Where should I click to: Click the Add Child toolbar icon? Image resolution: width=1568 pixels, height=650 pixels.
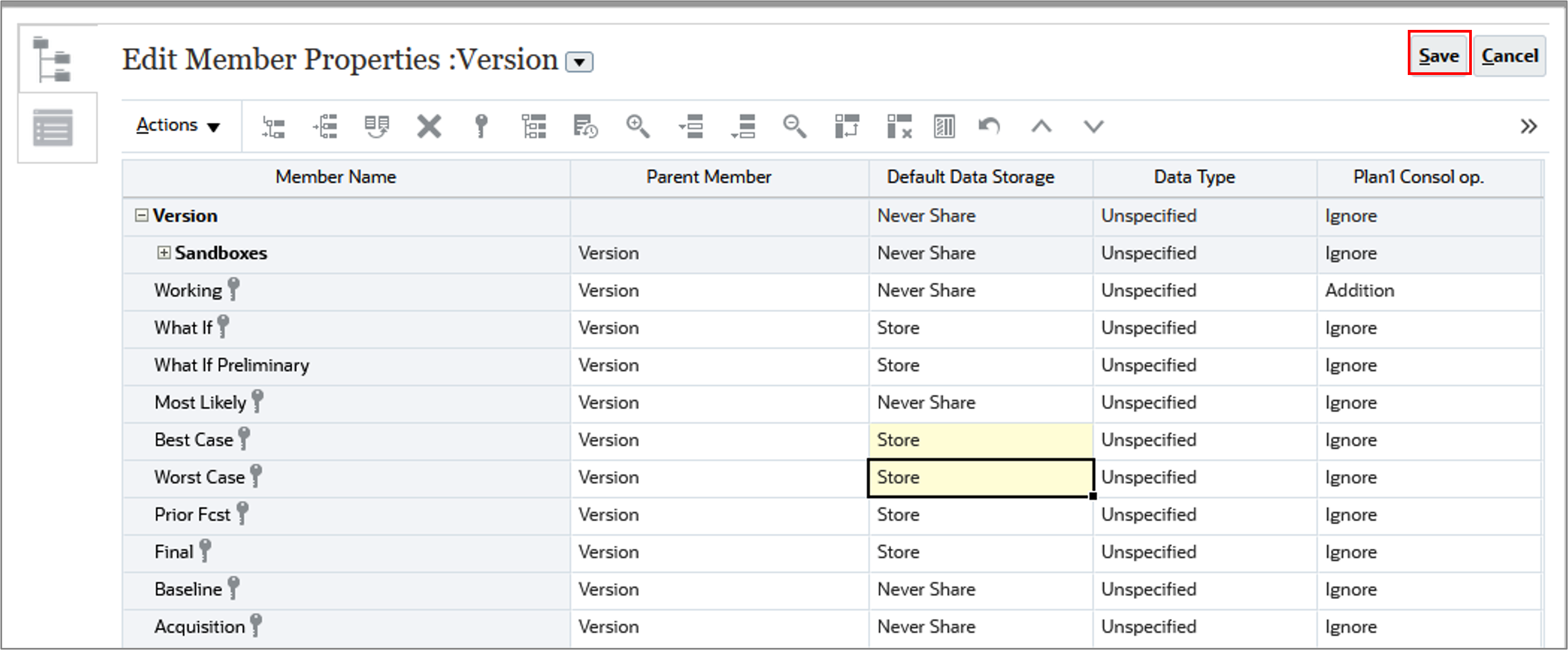click(274, 126)
